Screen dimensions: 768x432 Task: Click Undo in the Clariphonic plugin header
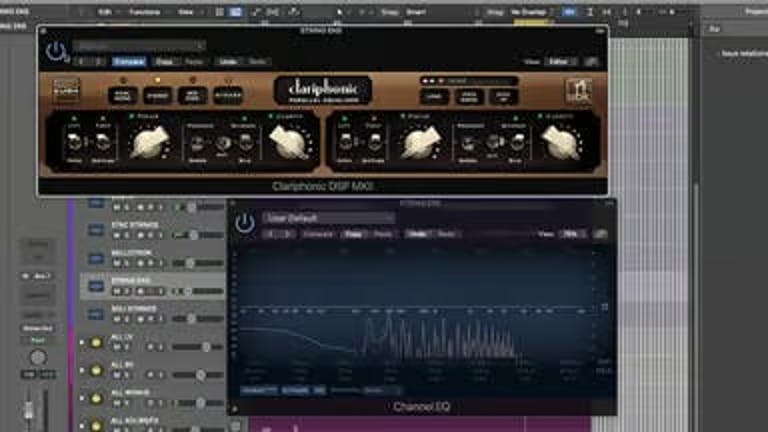click(x=228, y=62)
